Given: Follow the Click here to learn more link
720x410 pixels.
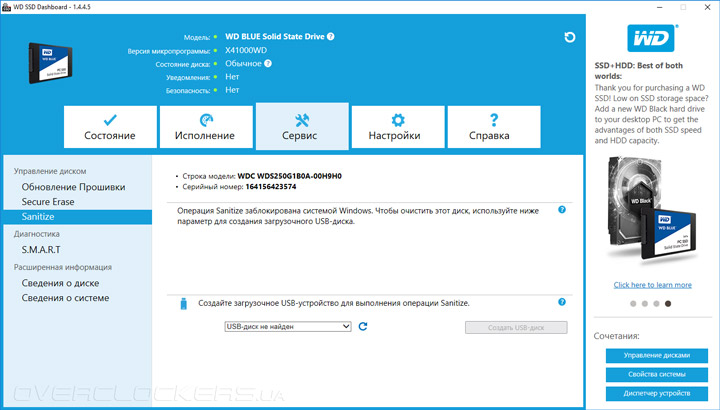Looking at the screenshot, I should (x=652, y=285).
